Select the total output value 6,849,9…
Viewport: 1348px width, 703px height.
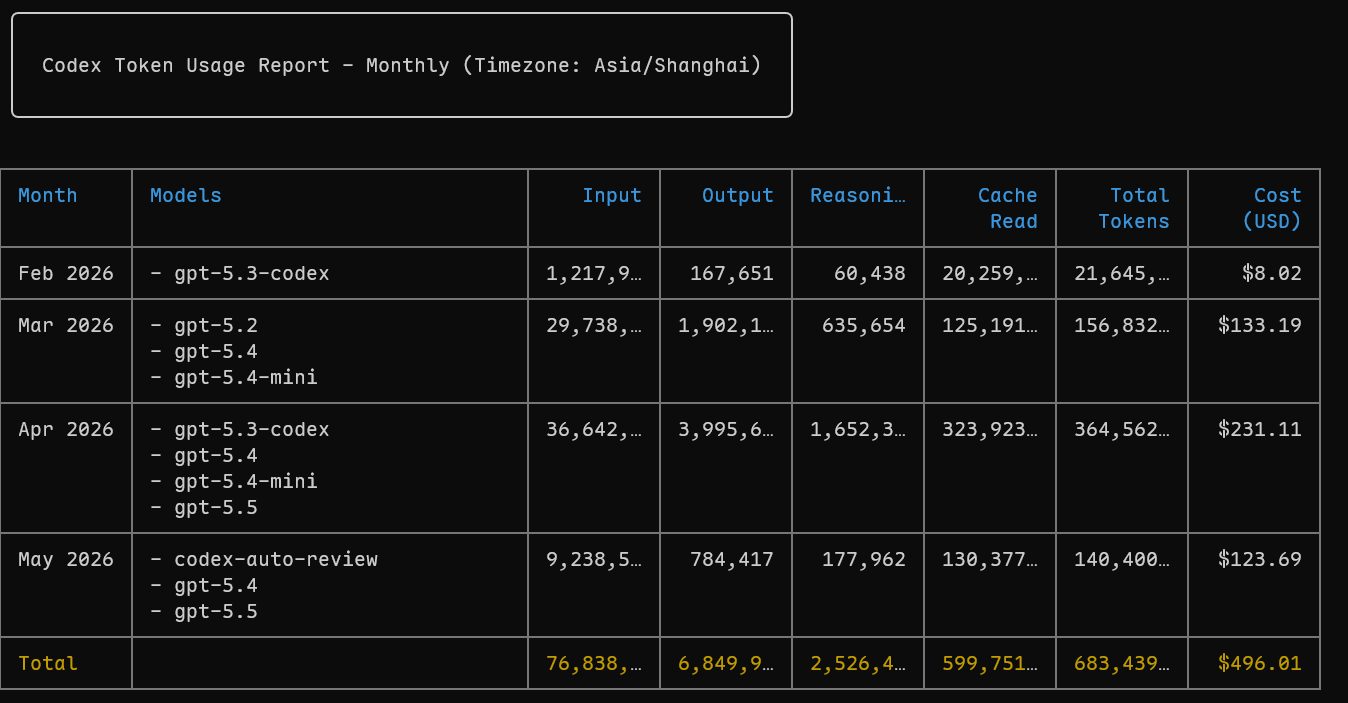point(726,663)
